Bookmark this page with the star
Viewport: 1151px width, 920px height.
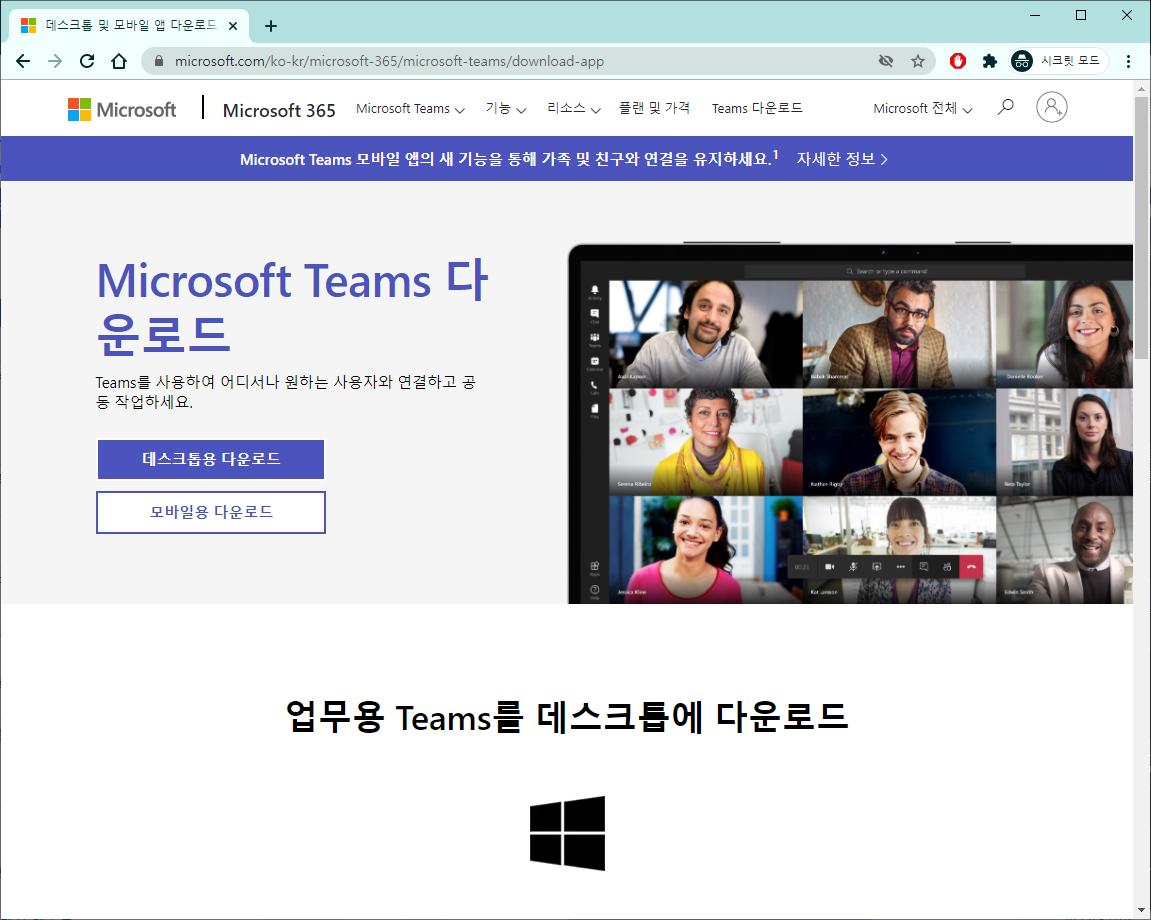[918, 61]
